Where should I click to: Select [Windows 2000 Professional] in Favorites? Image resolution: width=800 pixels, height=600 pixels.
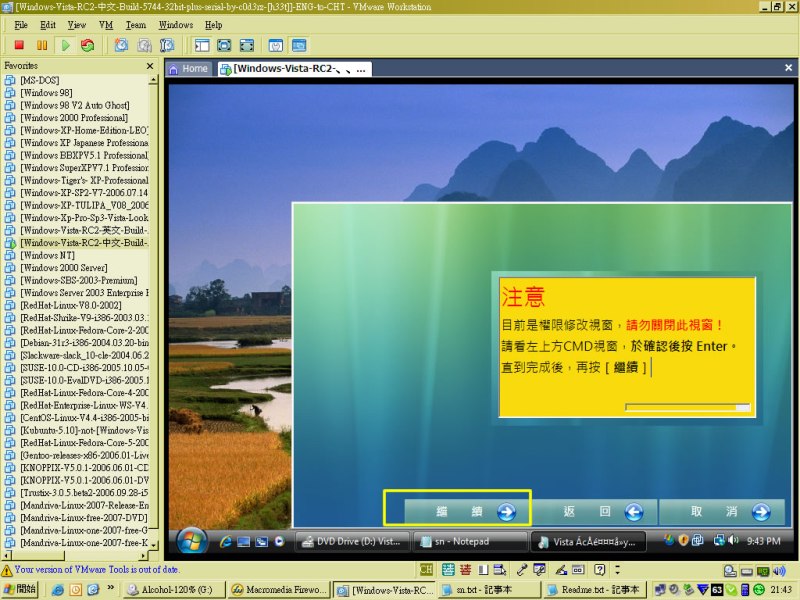pos(74,118)
